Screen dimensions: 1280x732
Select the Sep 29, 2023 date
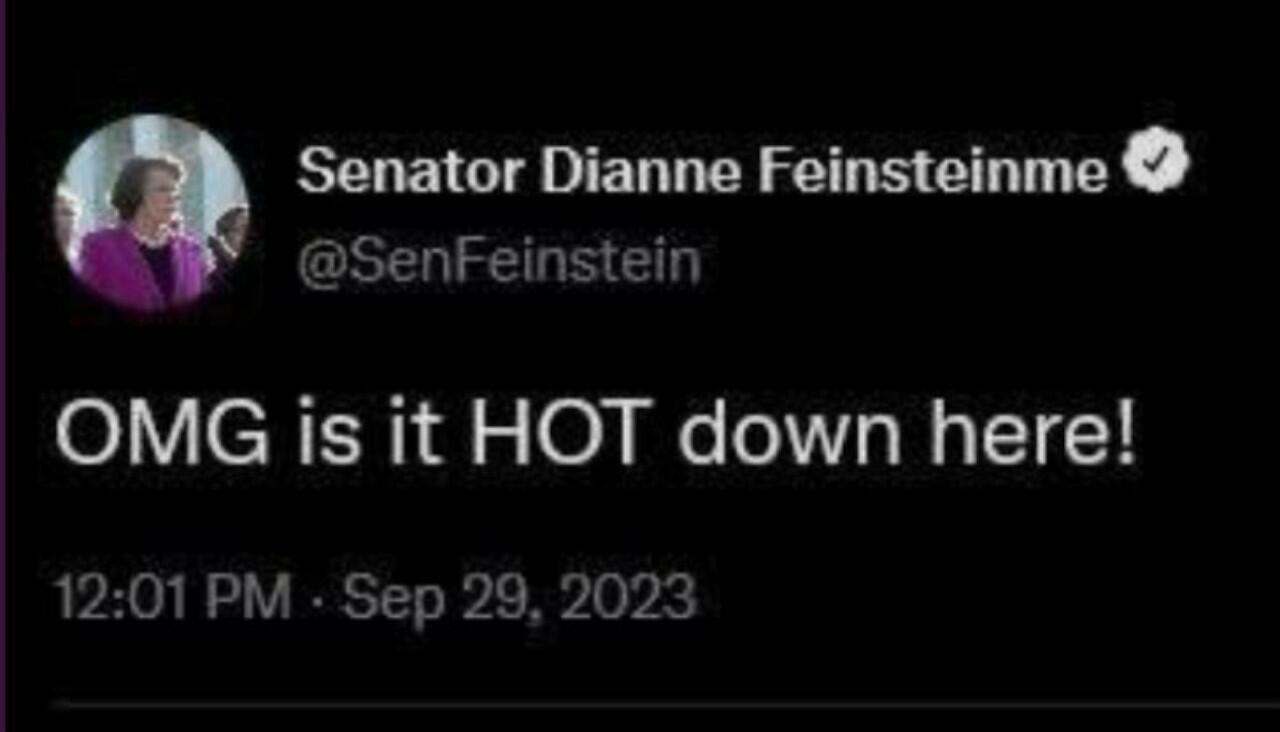click(x=519, y=599)
